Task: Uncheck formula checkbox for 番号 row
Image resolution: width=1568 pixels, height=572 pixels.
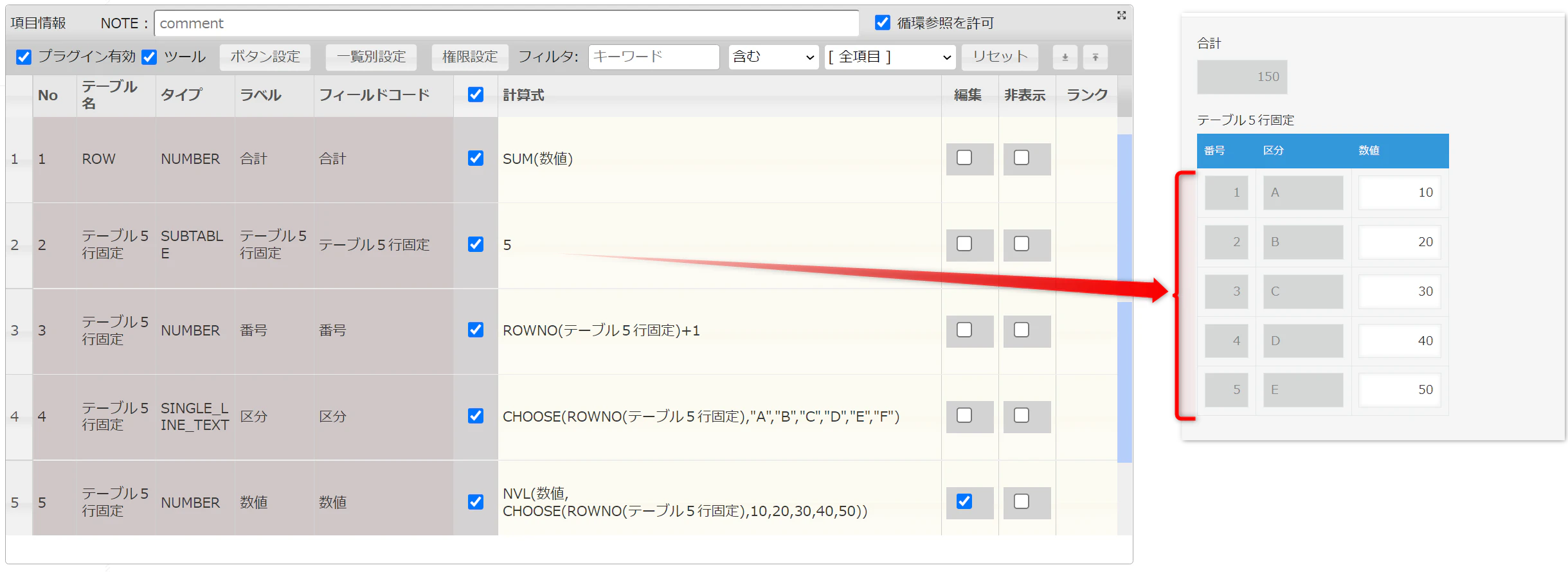Action: pos(476,330)
